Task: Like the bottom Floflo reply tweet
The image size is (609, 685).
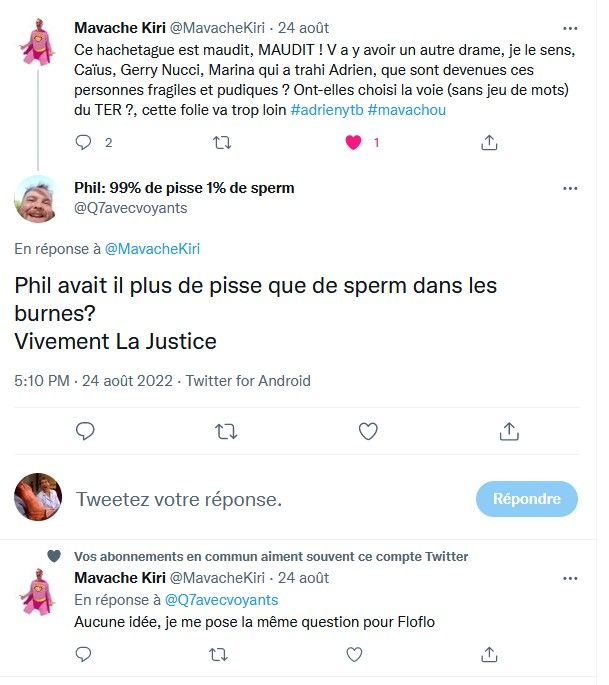Action: point(354,654)
